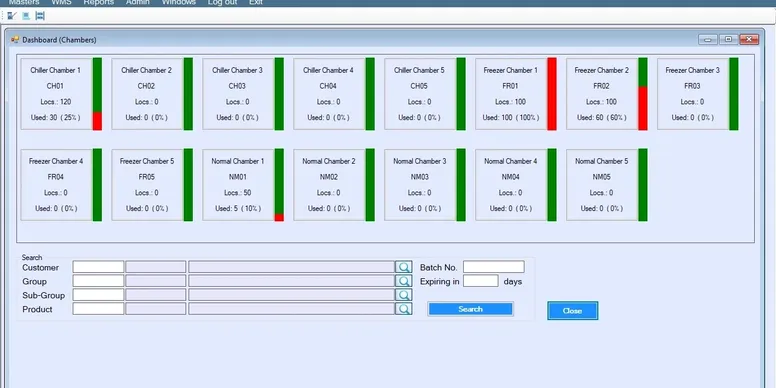
Task: Click the "Locs.: 50" text
Action: pos(238,193)
